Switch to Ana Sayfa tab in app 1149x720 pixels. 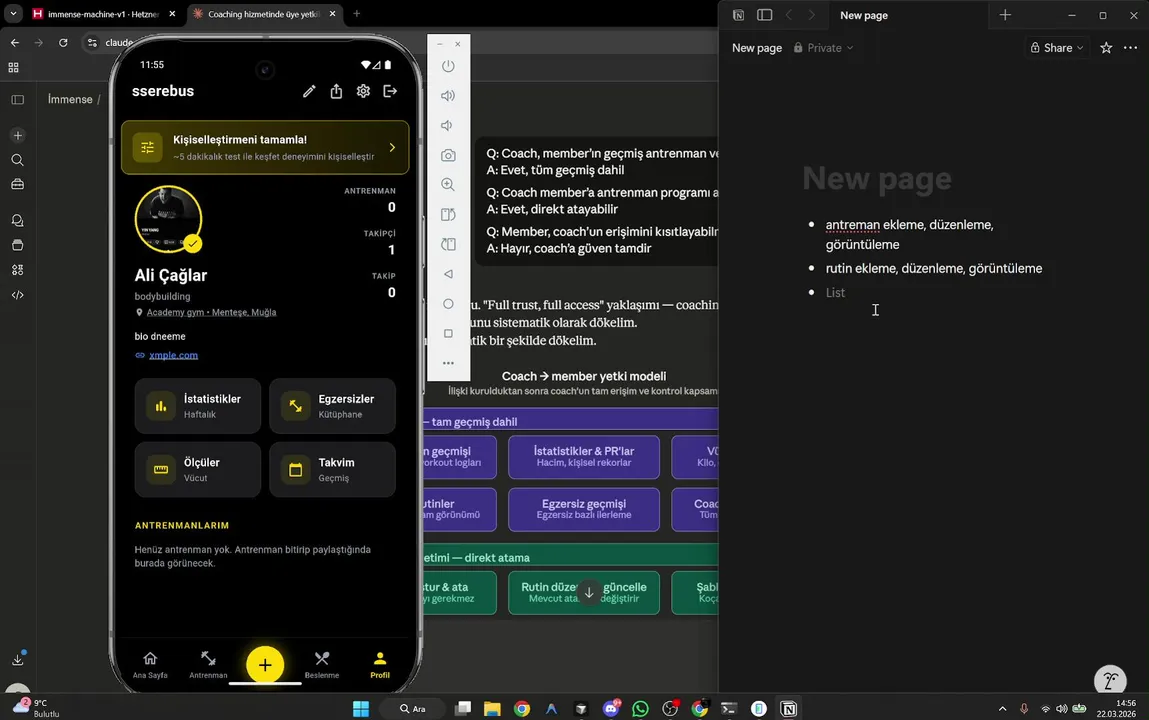(149, 664)
